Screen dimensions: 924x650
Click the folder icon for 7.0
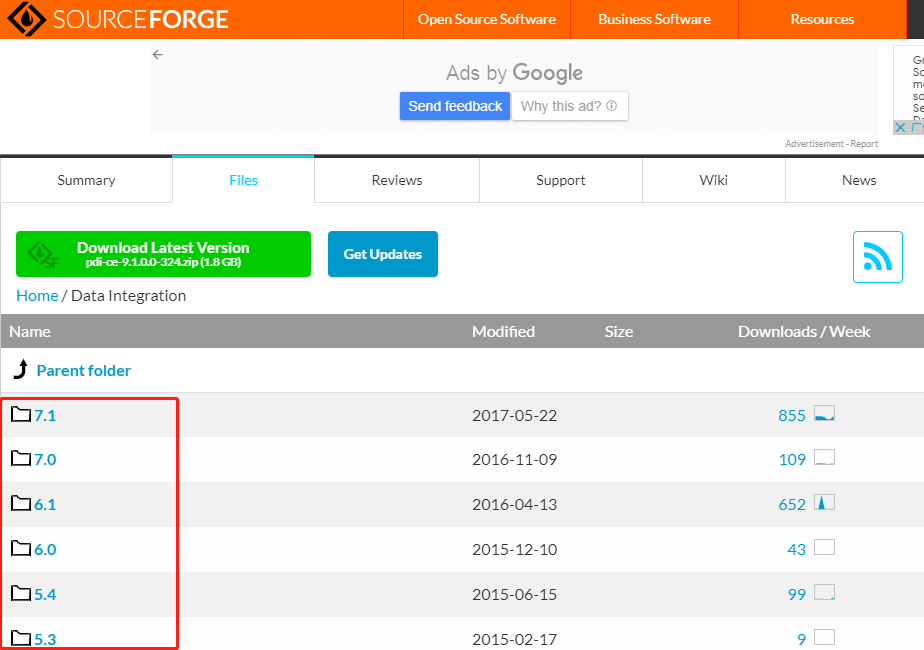click(21, 458)
